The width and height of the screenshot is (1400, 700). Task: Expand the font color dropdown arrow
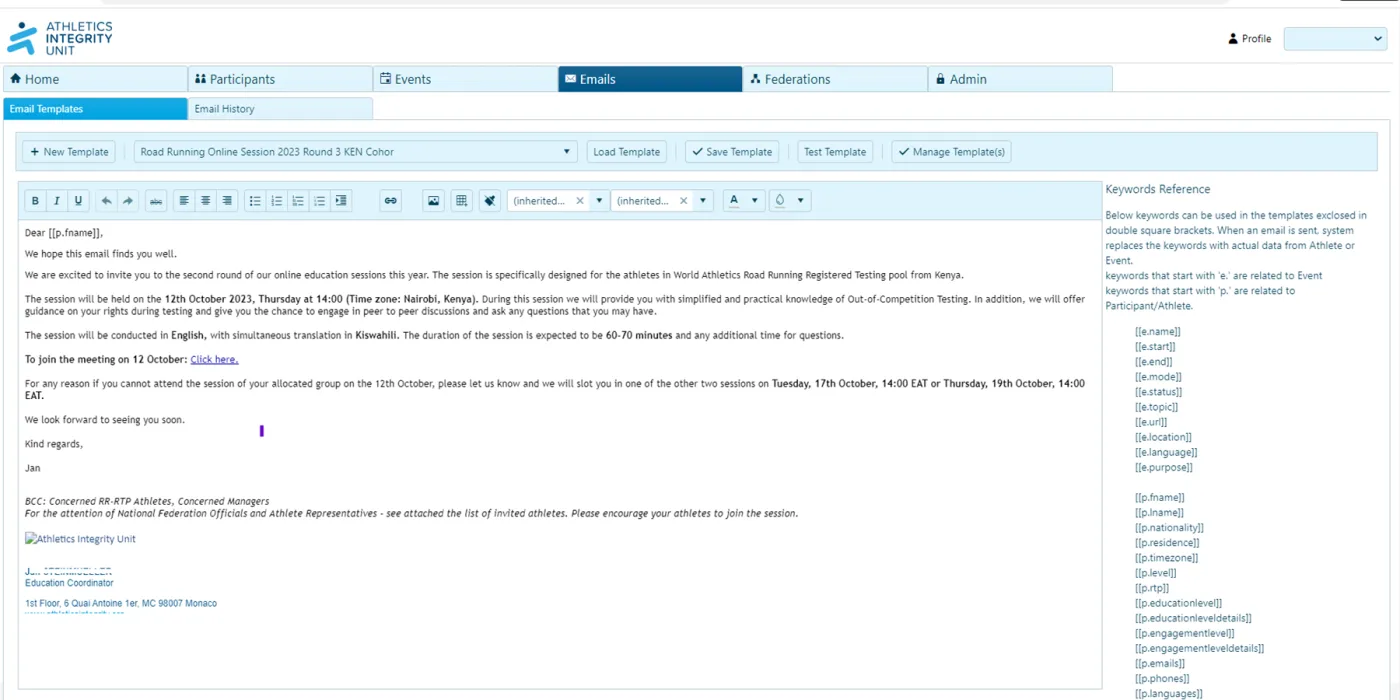[x=755, y=201]
